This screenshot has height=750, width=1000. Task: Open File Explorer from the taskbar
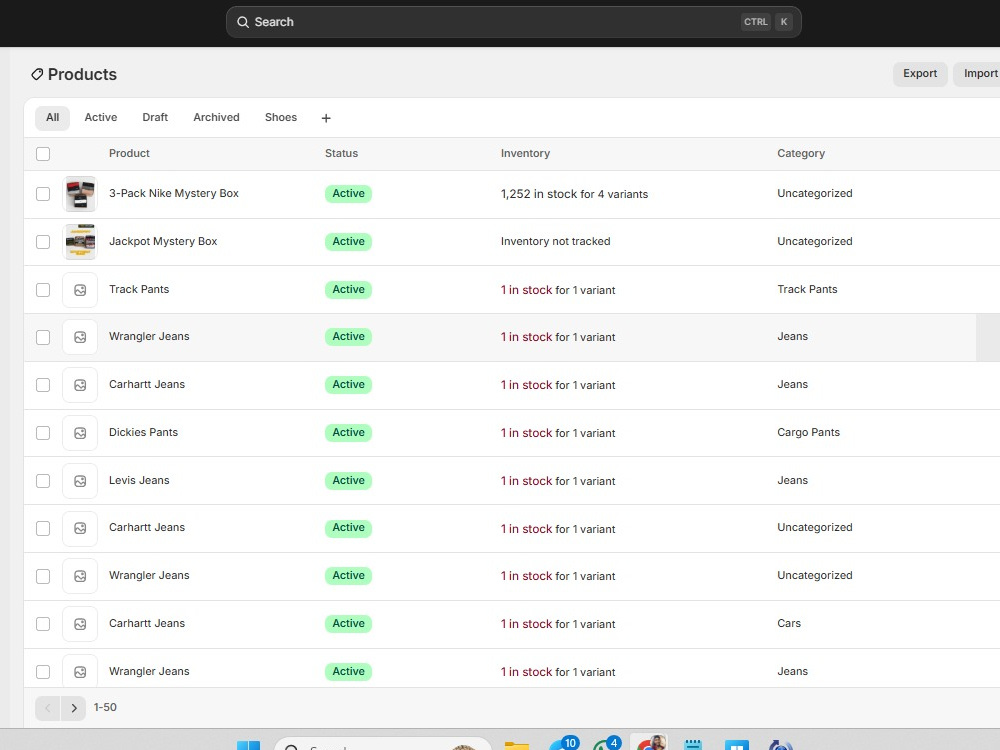click(x=517, y=745)
